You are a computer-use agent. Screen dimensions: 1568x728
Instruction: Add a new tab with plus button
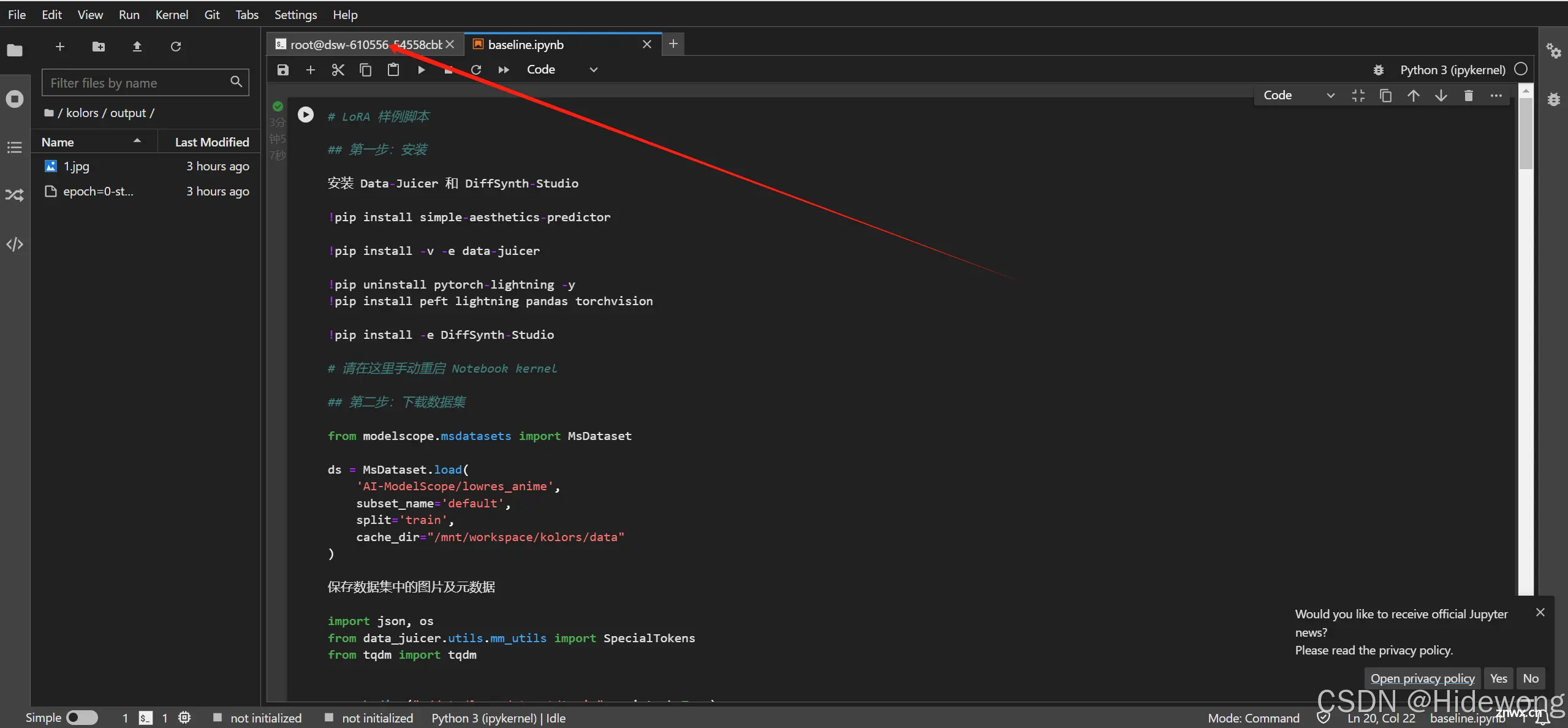[673, 44]
